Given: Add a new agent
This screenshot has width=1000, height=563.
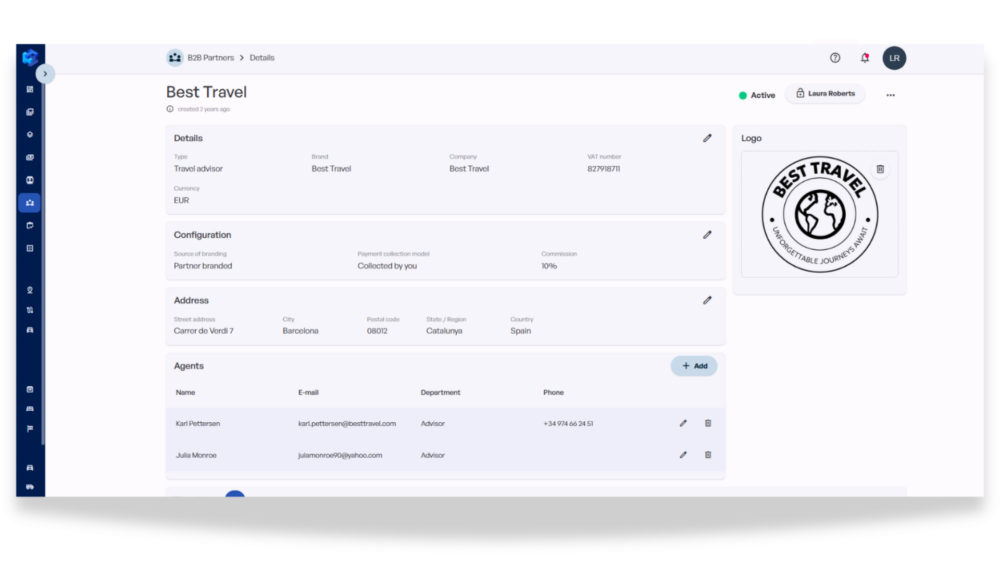Looking at the screenshot, I should [x=694, y=366].
